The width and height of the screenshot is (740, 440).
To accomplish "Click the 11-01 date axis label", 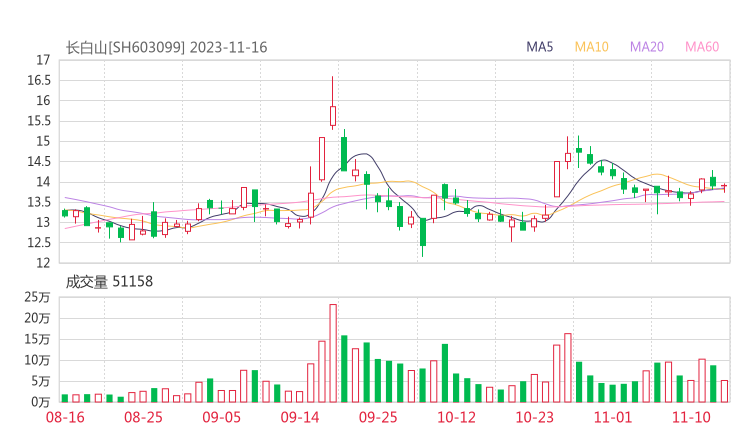I will click(613, 417).
